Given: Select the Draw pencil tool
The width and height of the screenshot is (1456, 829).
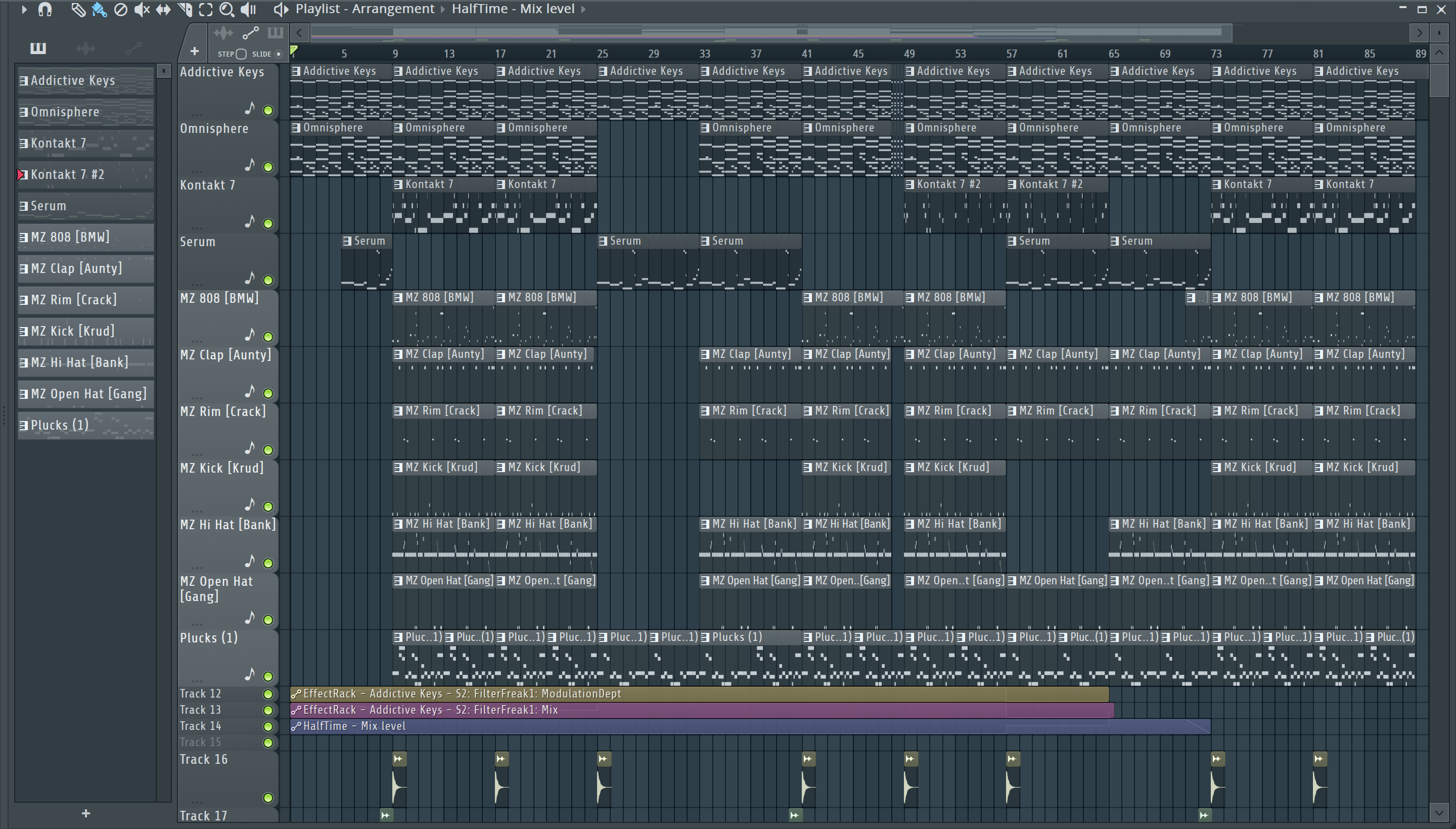Looking at the screenshot, I should pos(78,9).
